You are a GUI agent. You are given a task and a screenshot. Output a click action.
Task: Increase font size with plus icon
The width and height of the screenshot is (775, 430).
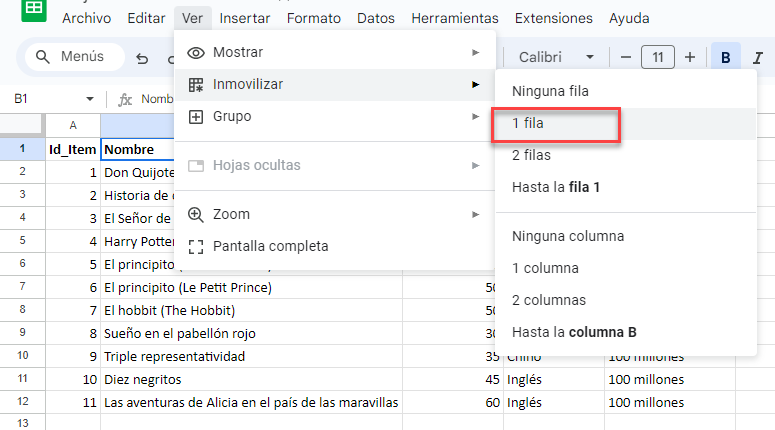(690, 57)
